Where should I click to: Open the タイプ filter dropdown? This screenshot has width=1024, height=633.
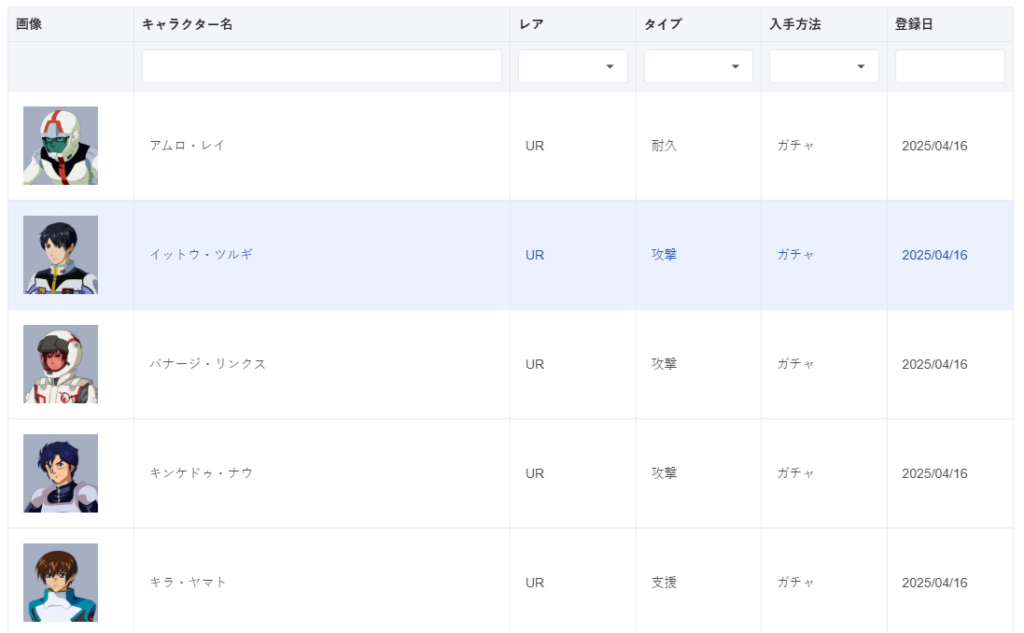pyautogui.click(x=698, y=66)
